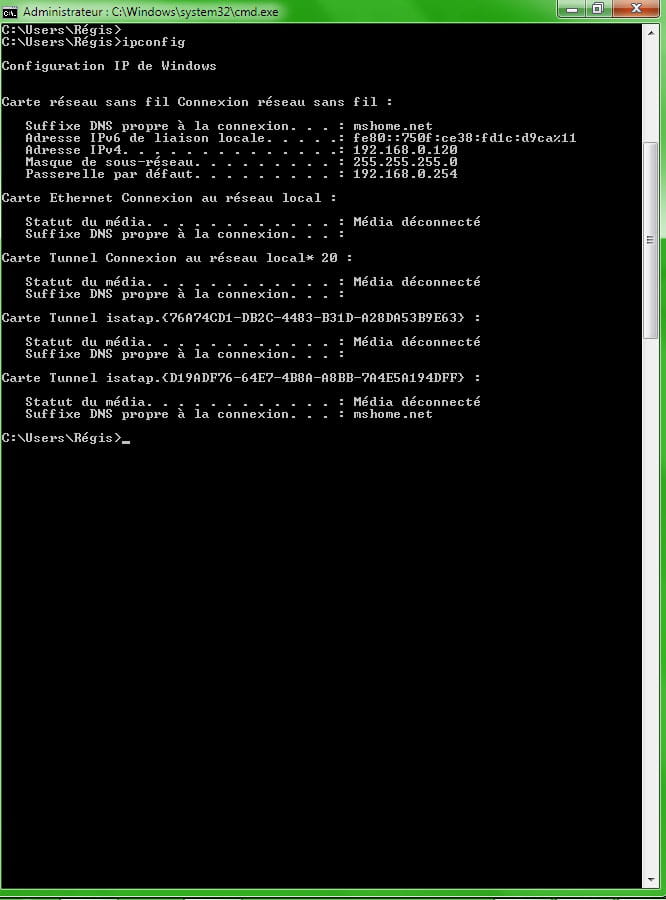
Task: Click the window title bar text
Action: click(150, 11)
